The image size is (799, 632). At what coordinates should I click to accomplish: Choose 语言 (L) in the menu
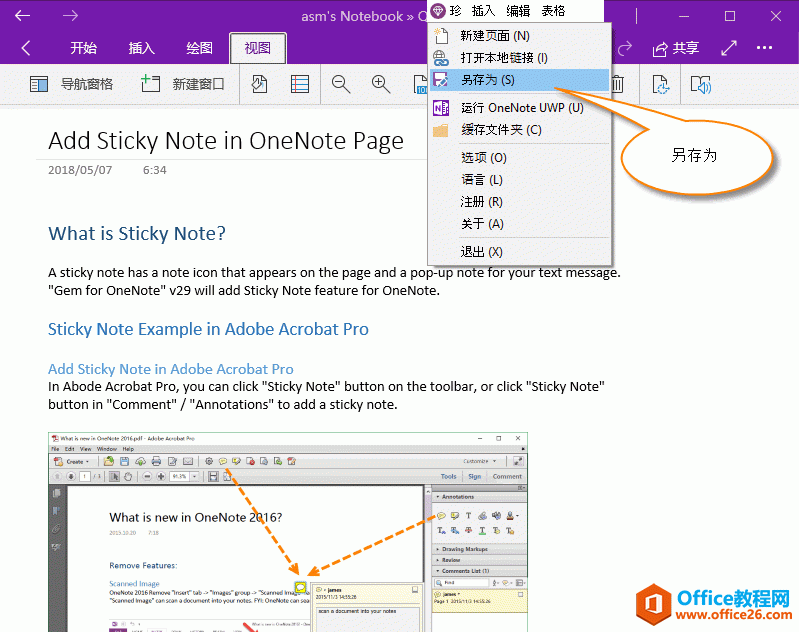(x=520, y=180)
